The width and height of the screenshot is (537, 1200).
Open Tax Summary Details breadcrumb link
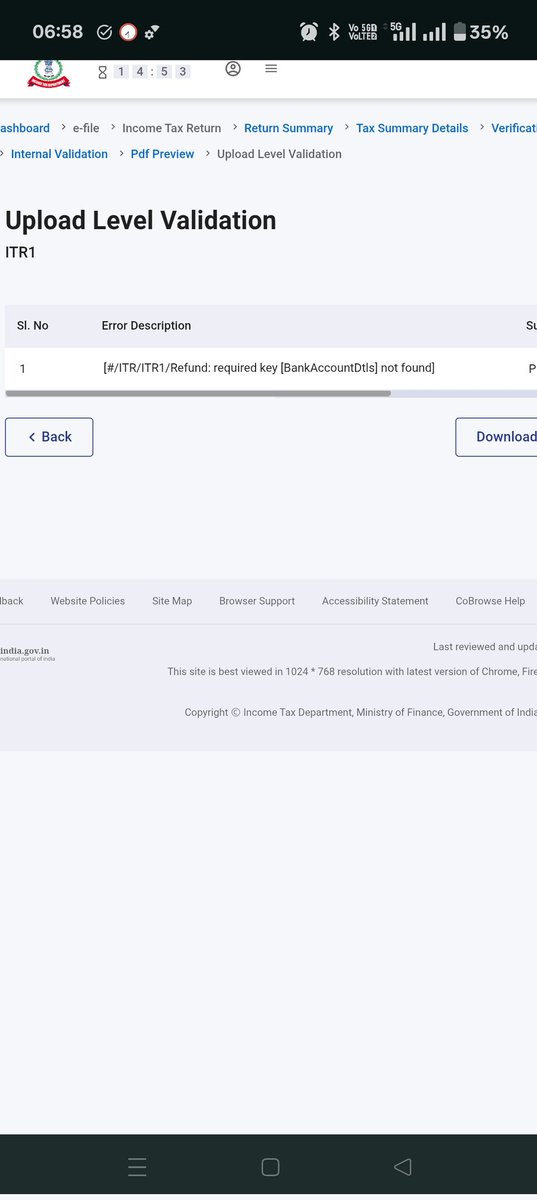(412, 128)
